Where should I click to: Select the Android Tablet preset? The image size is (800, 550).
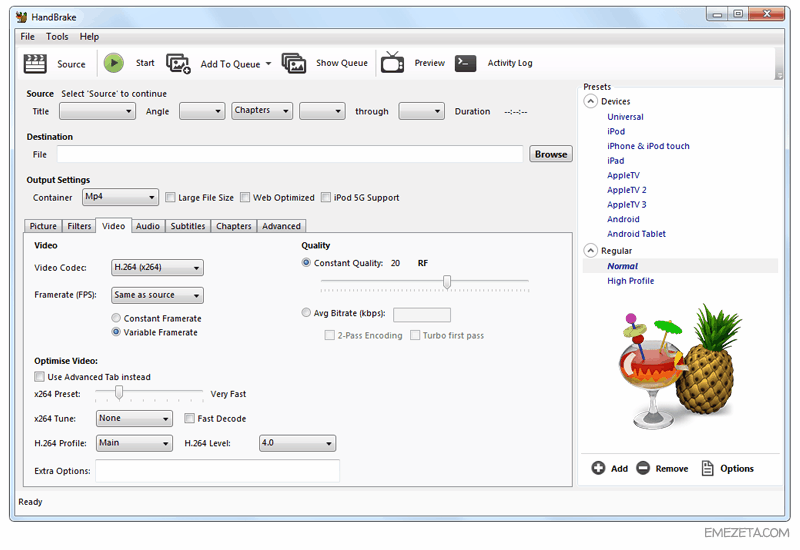[636, 234]
